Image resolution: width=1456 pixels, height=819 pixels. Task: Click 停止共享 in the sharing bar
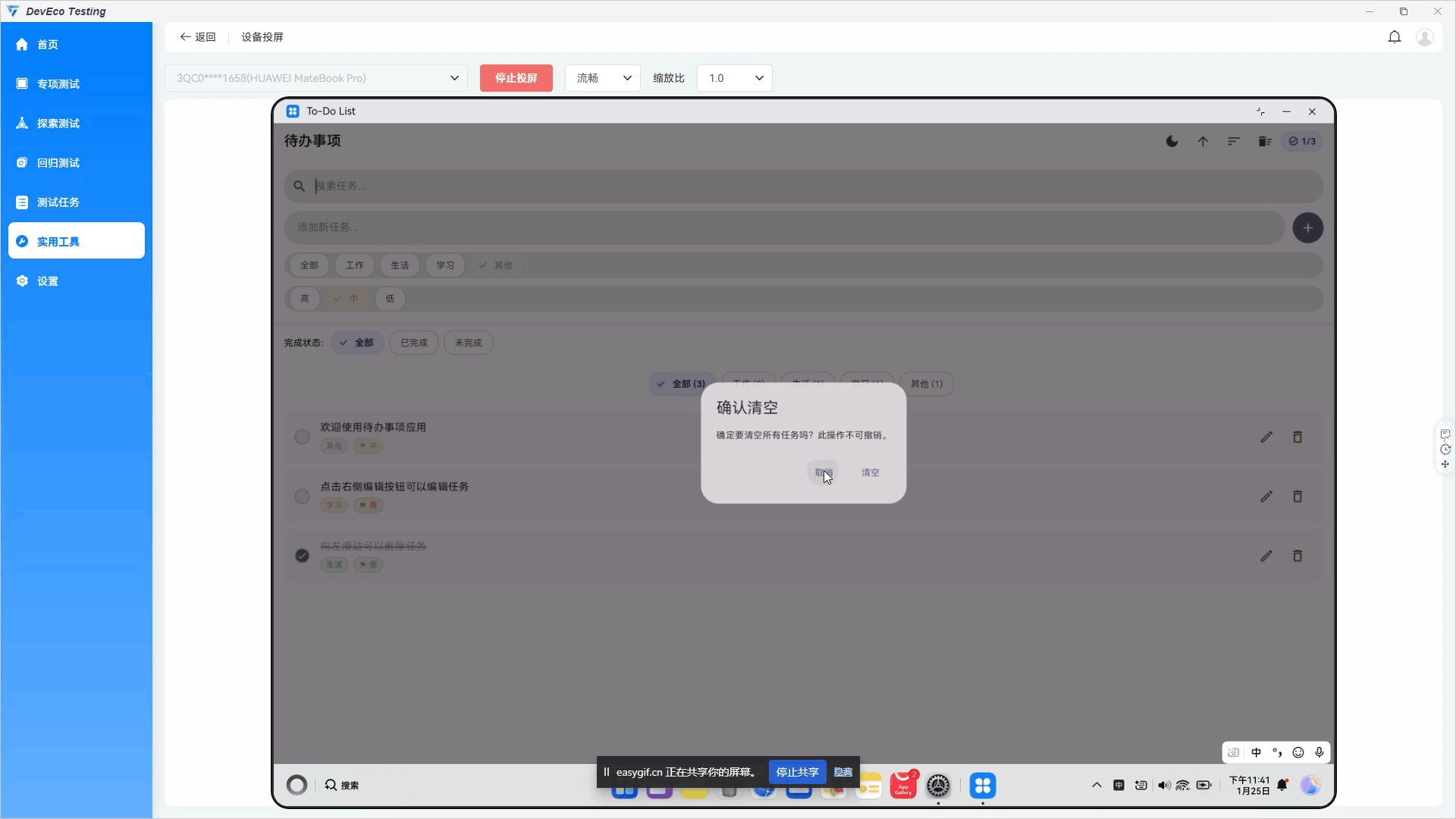coord(797,772)
